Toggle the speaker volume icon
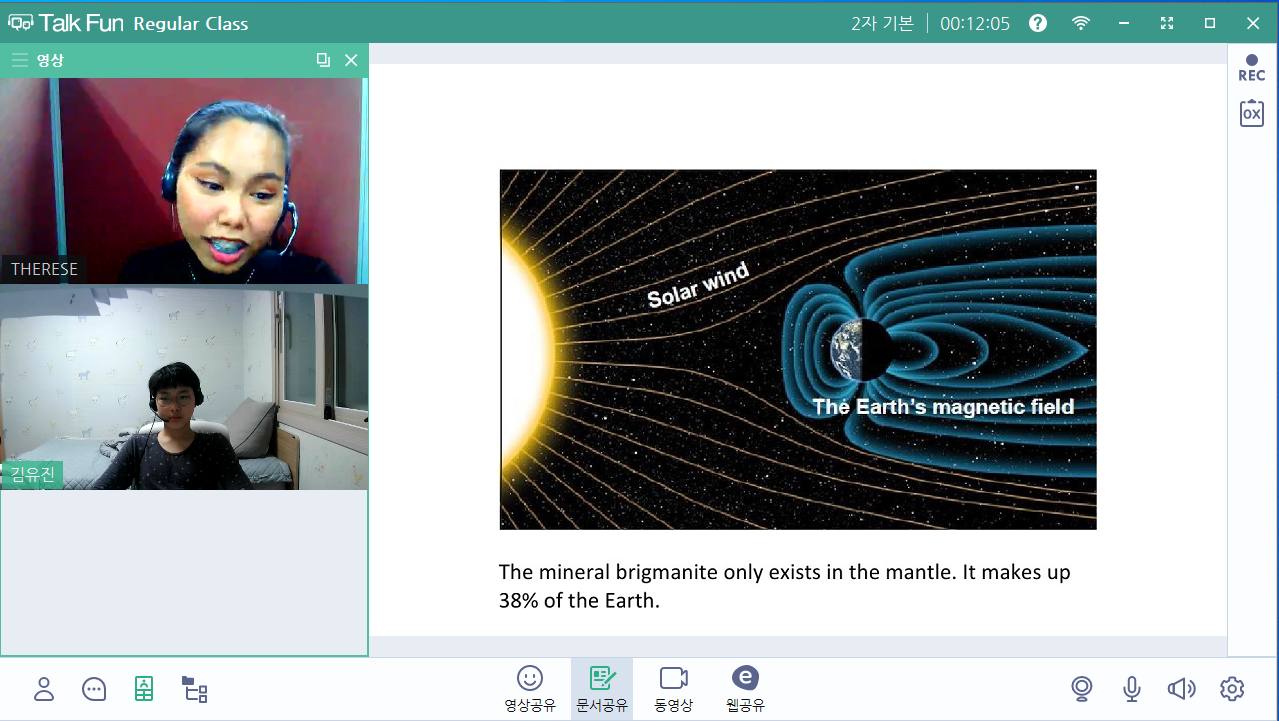 [x=1181, y=689]
